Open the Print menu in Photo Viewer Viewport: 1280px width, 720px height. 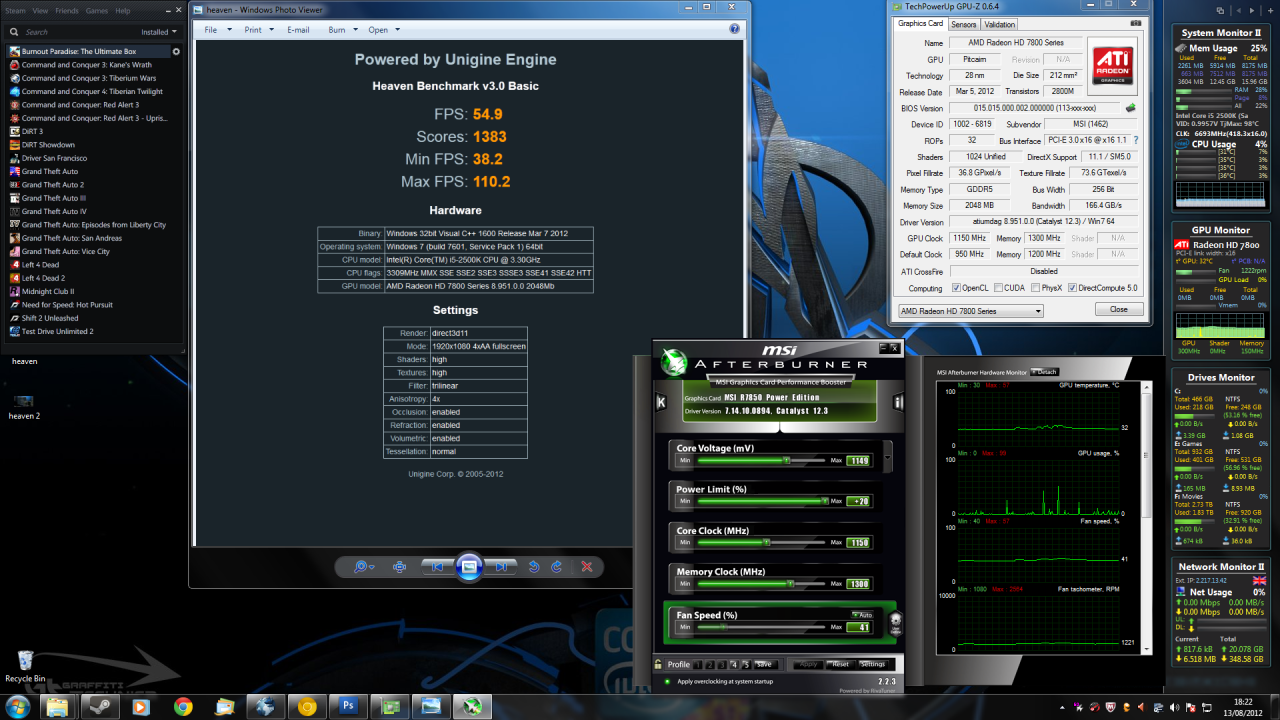[x=259, y=30]
